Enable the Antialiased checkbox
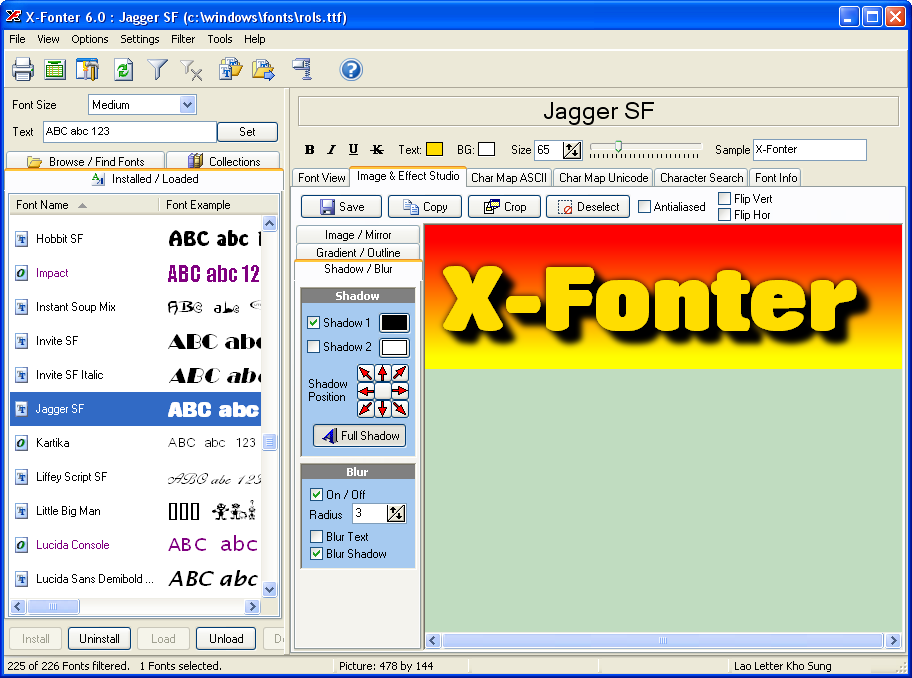The height and width of the screenshot is (678, 912). coord(645,207)
